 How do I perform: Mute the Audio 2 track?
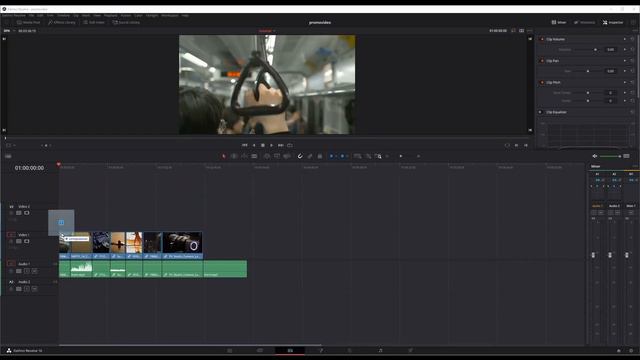(x=35, y=289)
